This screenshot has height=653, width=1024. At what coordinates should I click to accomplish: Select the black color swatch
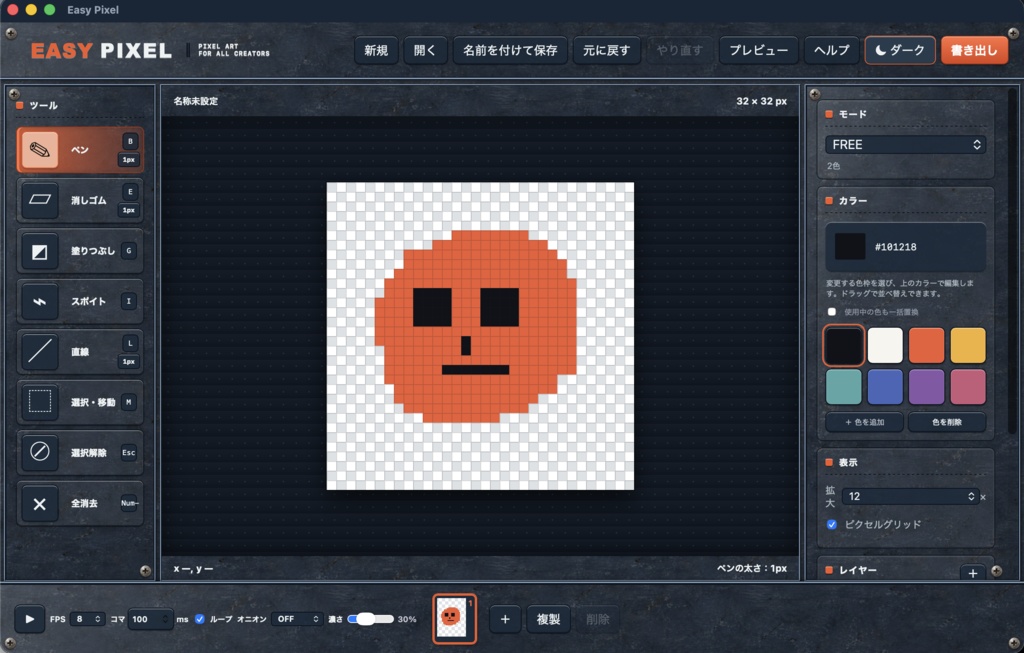pyautogui.click(x=843, y=345)
